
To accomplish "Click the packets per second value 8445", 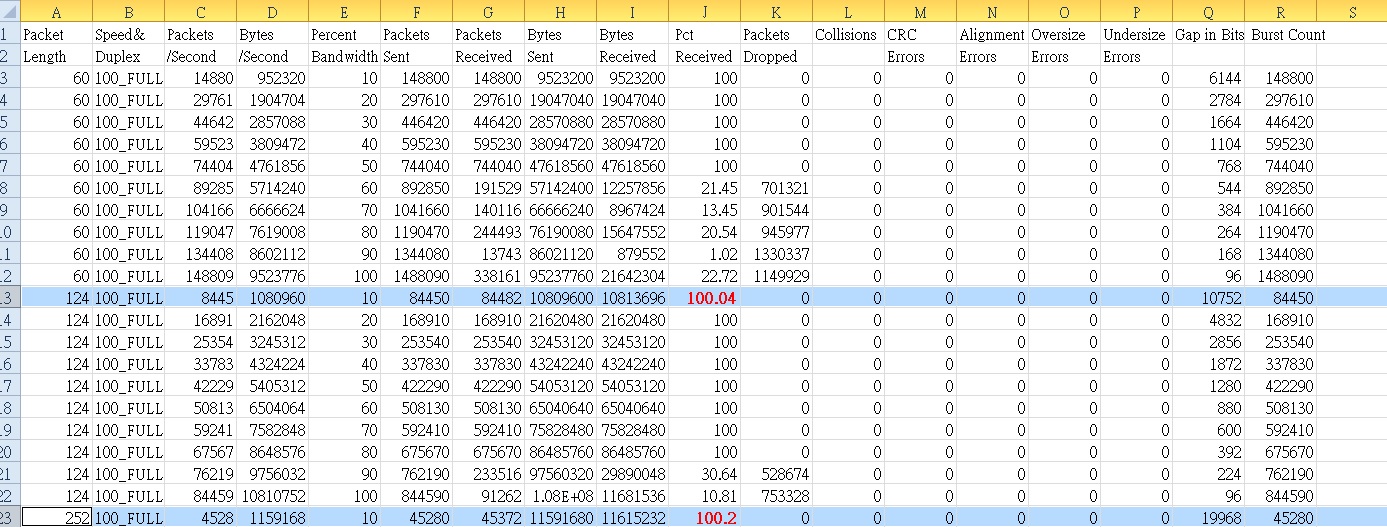I will pos(200,298).
